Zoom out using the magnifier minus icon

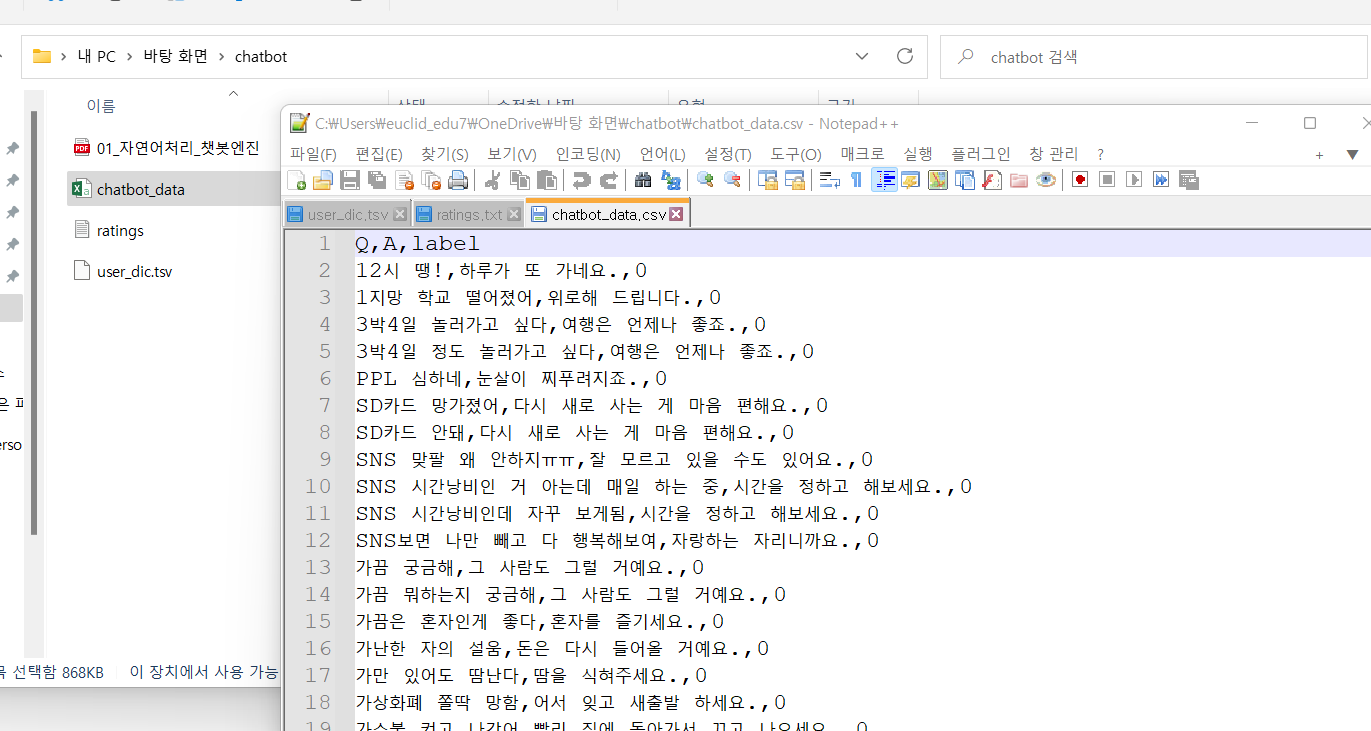click(733, 180)
